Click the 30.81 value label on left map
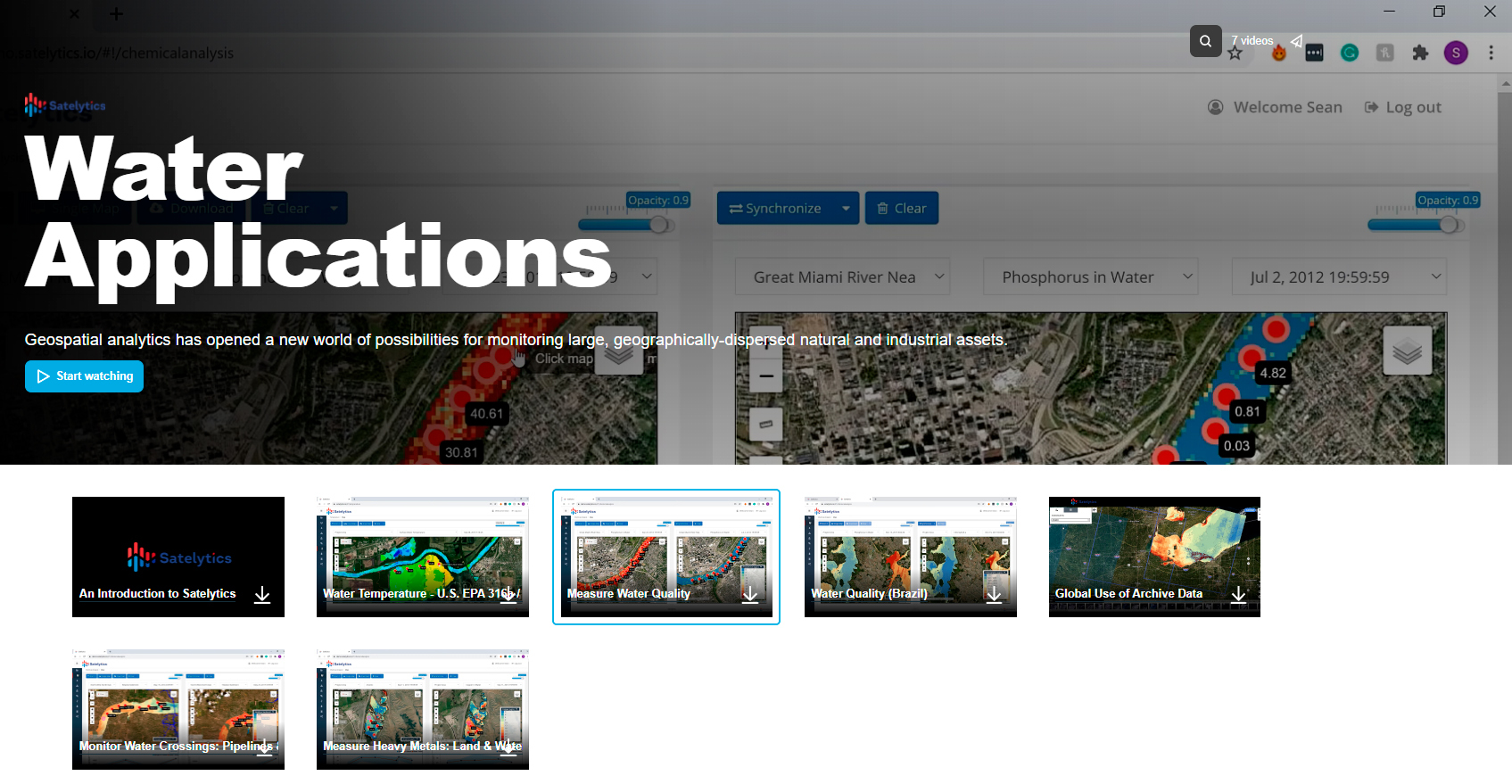The image size is (1512, 784). tap(461, 452)
